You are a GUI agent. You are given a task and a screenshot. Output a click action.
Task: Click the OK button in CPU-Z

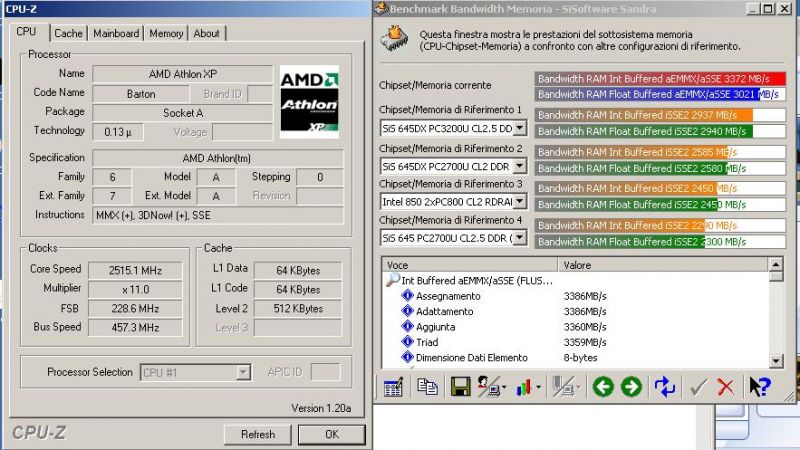pyautogui.click(x=332, y=434)
